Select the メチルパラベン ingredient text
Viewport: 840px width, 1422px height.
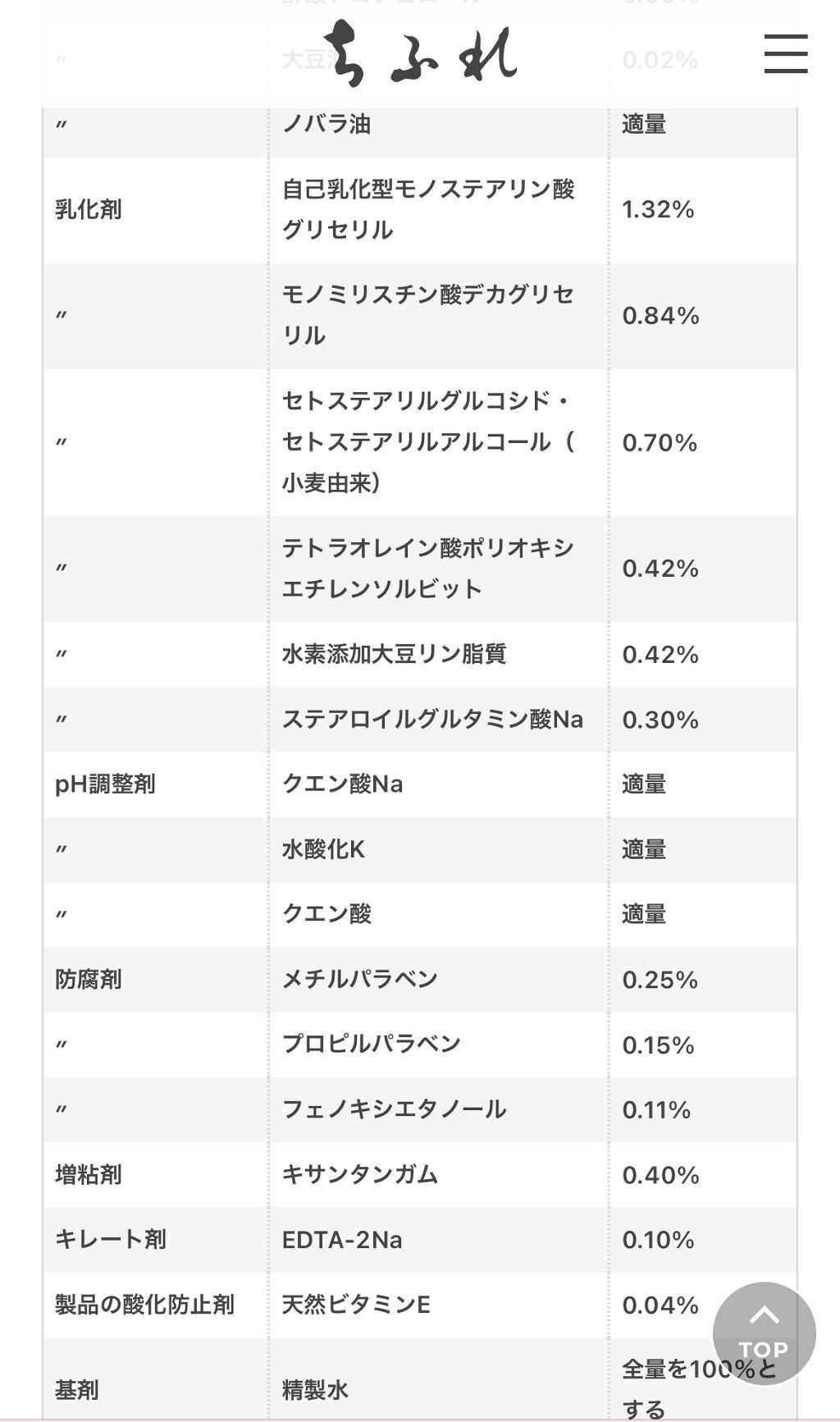click(x=360, y=980)
